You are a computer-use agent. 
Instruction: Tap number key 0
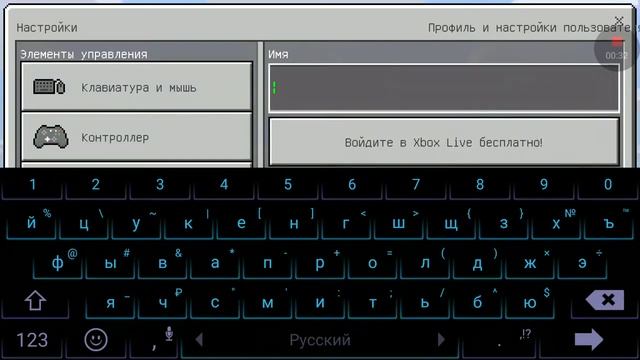pos(608,184)
